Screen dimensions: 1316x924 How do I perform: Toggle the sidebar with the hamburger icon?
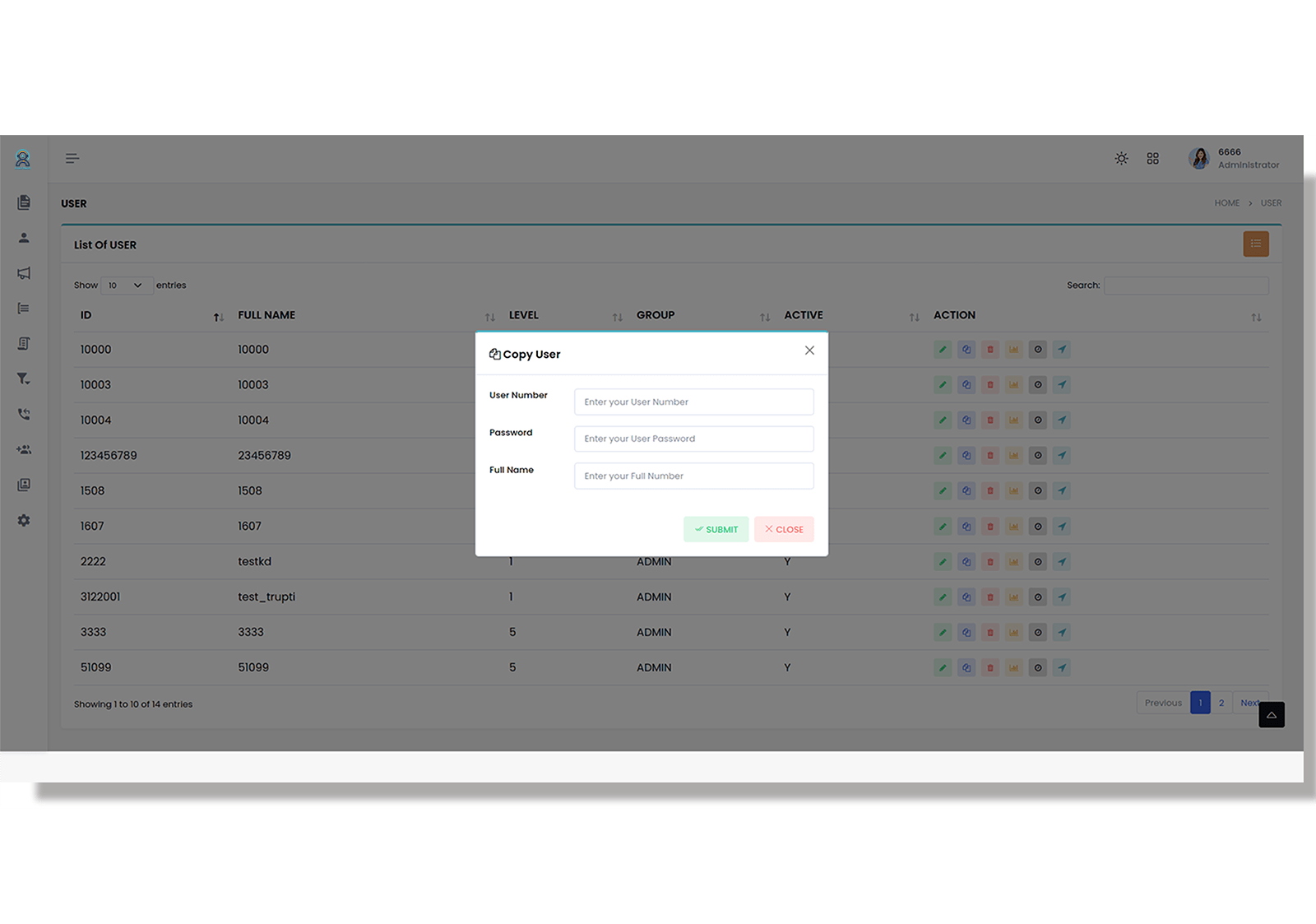click(72, 158)
